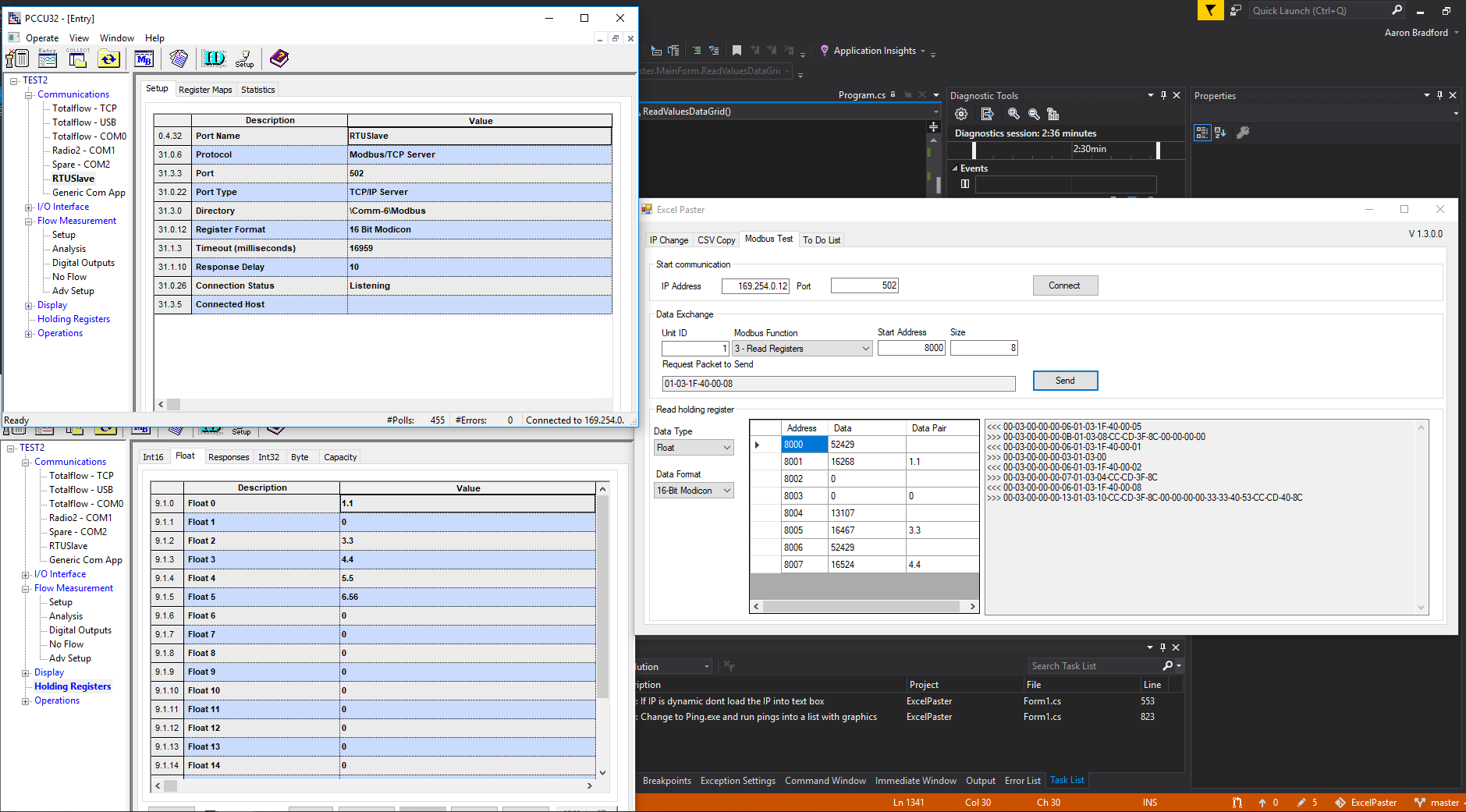
Task: Toggle pin on Diagnostic Tools panel
Action: (1163, 95)
